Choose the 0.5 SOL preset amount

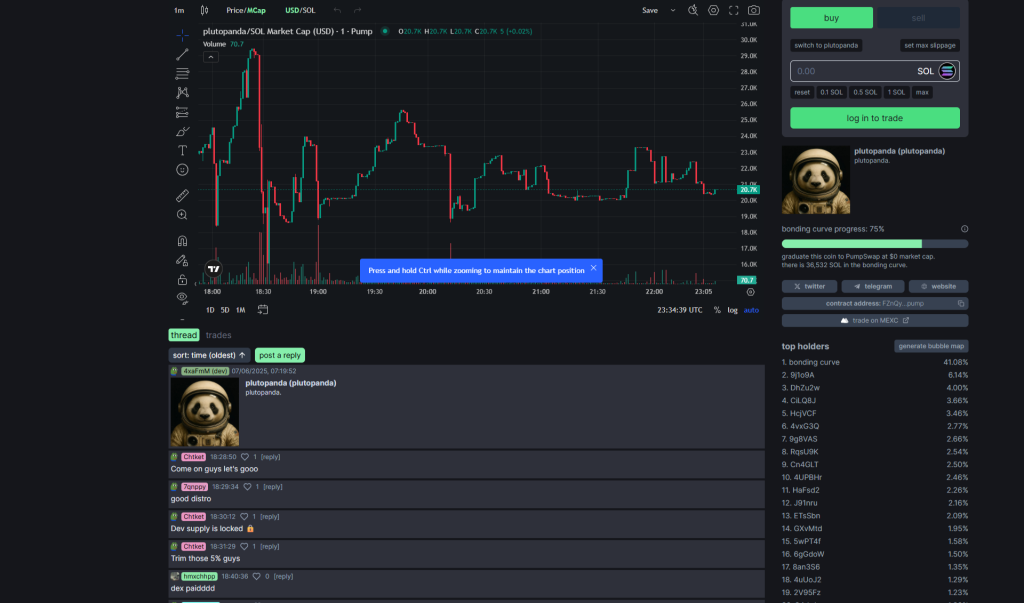pos(865,93)
